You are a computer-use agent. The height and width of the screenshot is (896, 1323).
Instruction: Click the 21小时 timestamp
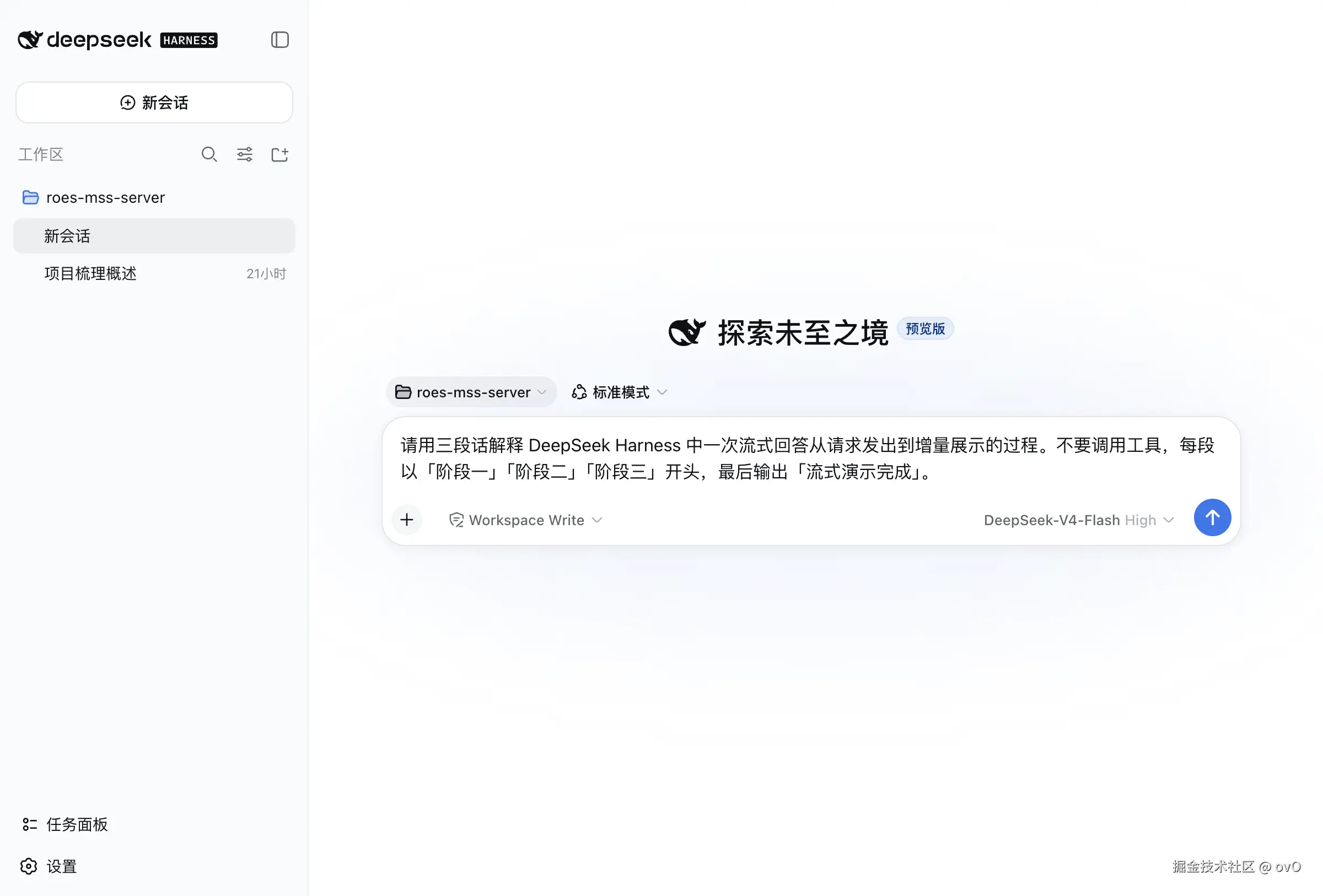pyautogui.click(x=266, y=274)
